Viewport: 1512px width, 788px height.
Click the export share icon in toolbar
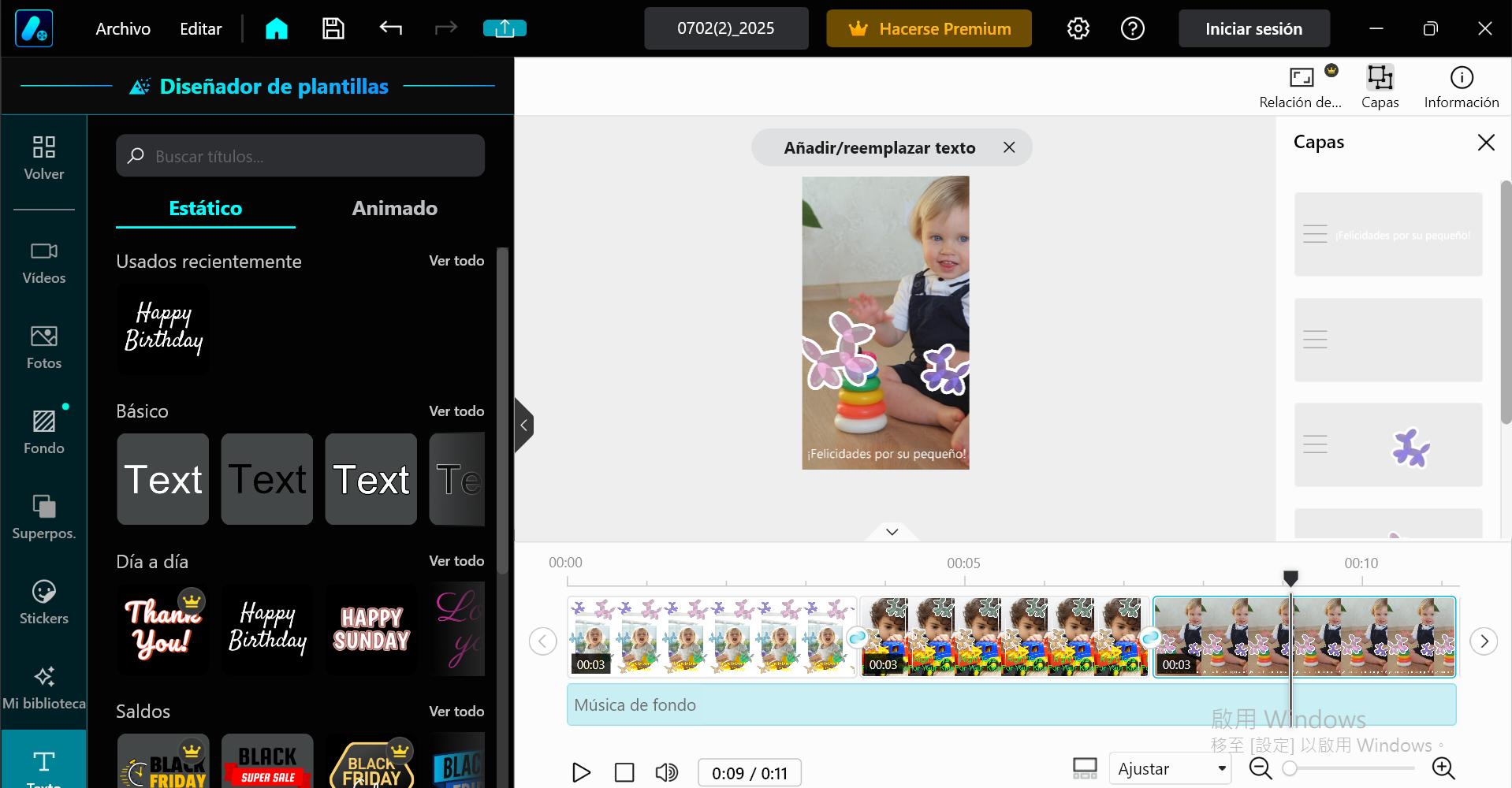pos(505,28)
